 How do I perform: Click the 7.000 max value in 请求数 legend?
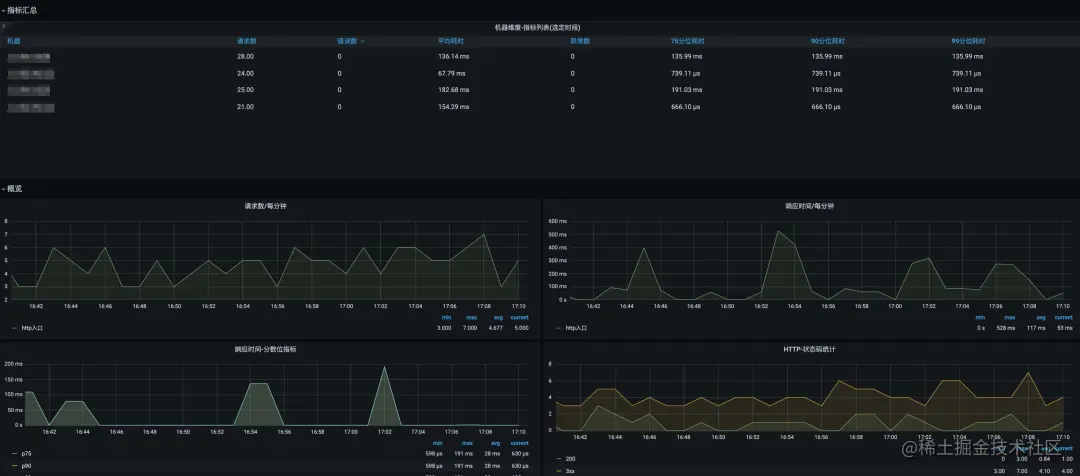pyautogui.click(x=470, y=329)
